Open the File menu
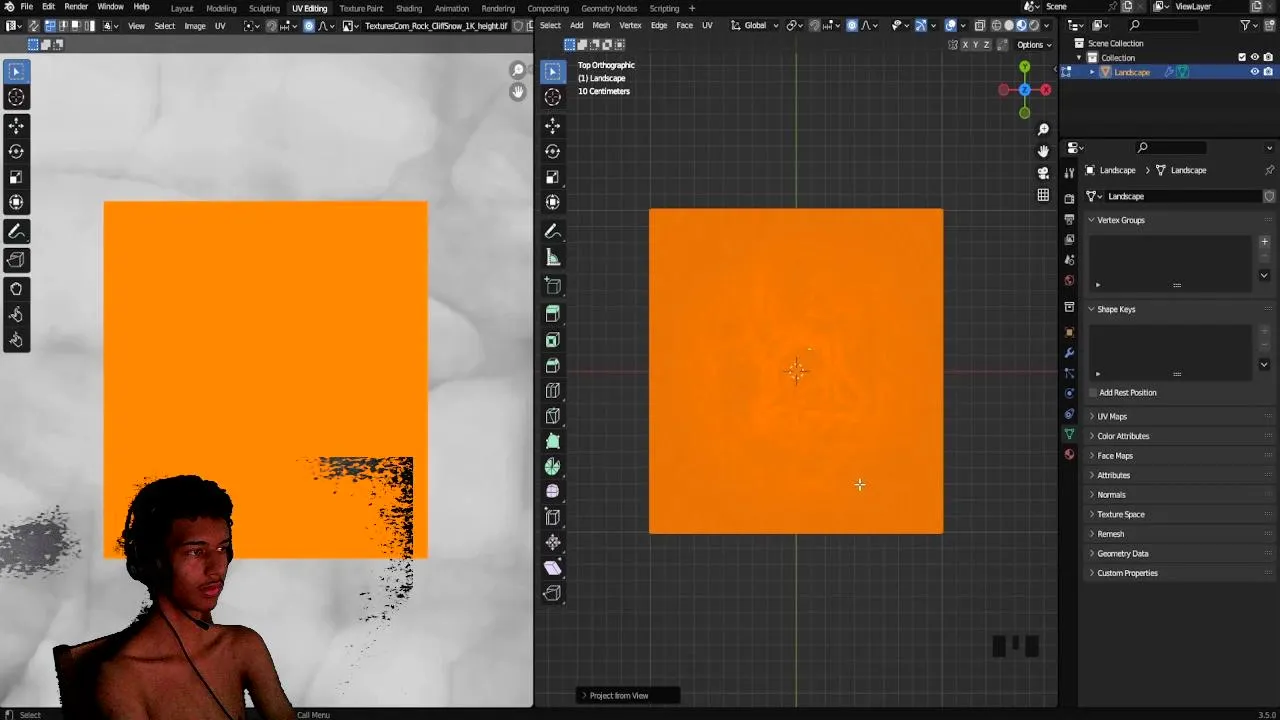Screen dimensions: 1280x720 (27, 7)
